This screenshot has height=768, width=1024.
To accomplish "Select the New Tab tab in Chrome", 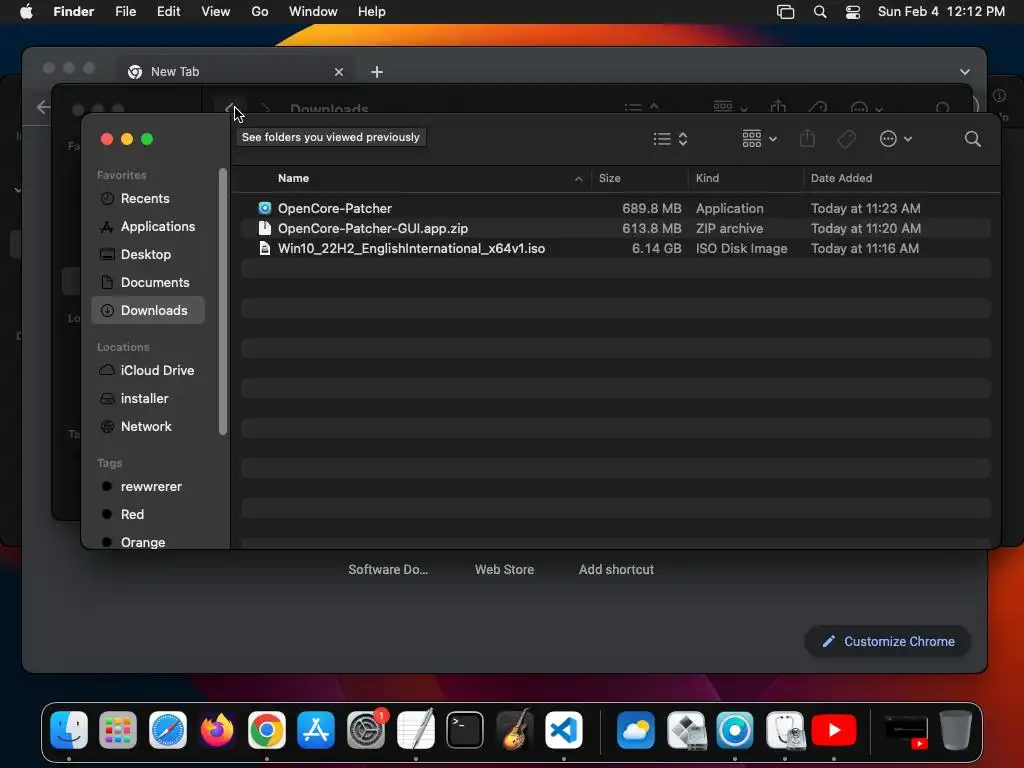I will click(x=236, y=72).
